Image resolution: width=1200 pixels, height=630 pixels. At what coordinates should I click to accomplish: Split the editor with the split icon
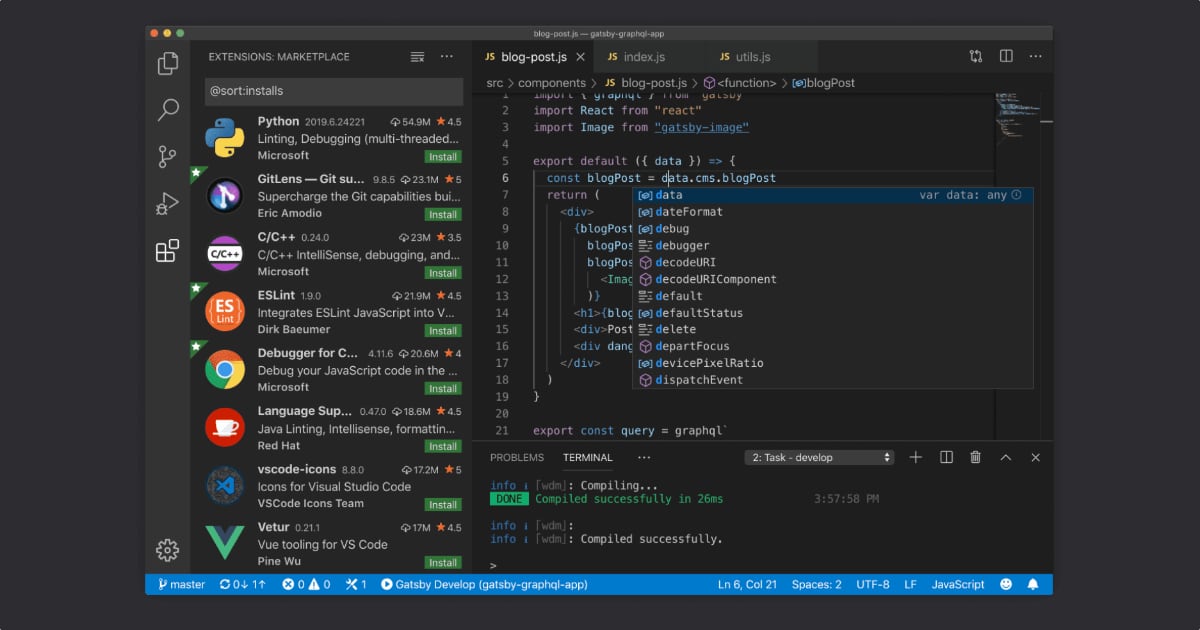coord(1005,57)
